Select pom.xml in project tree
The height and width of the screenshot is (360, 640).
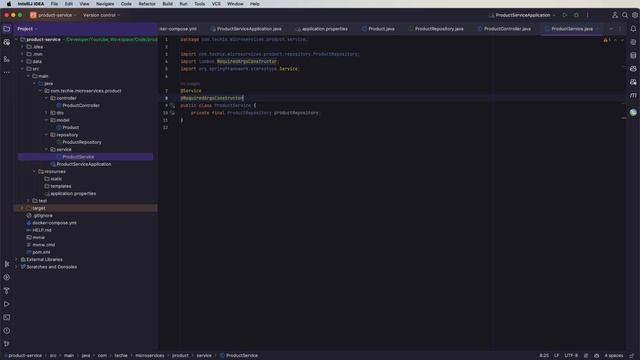41,252
